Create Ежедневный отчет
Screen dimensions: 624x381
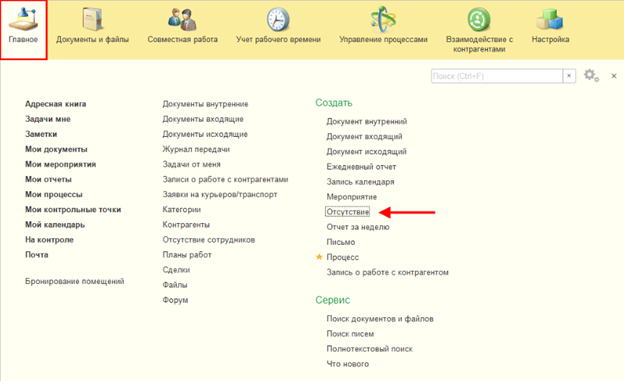(361, 167)
